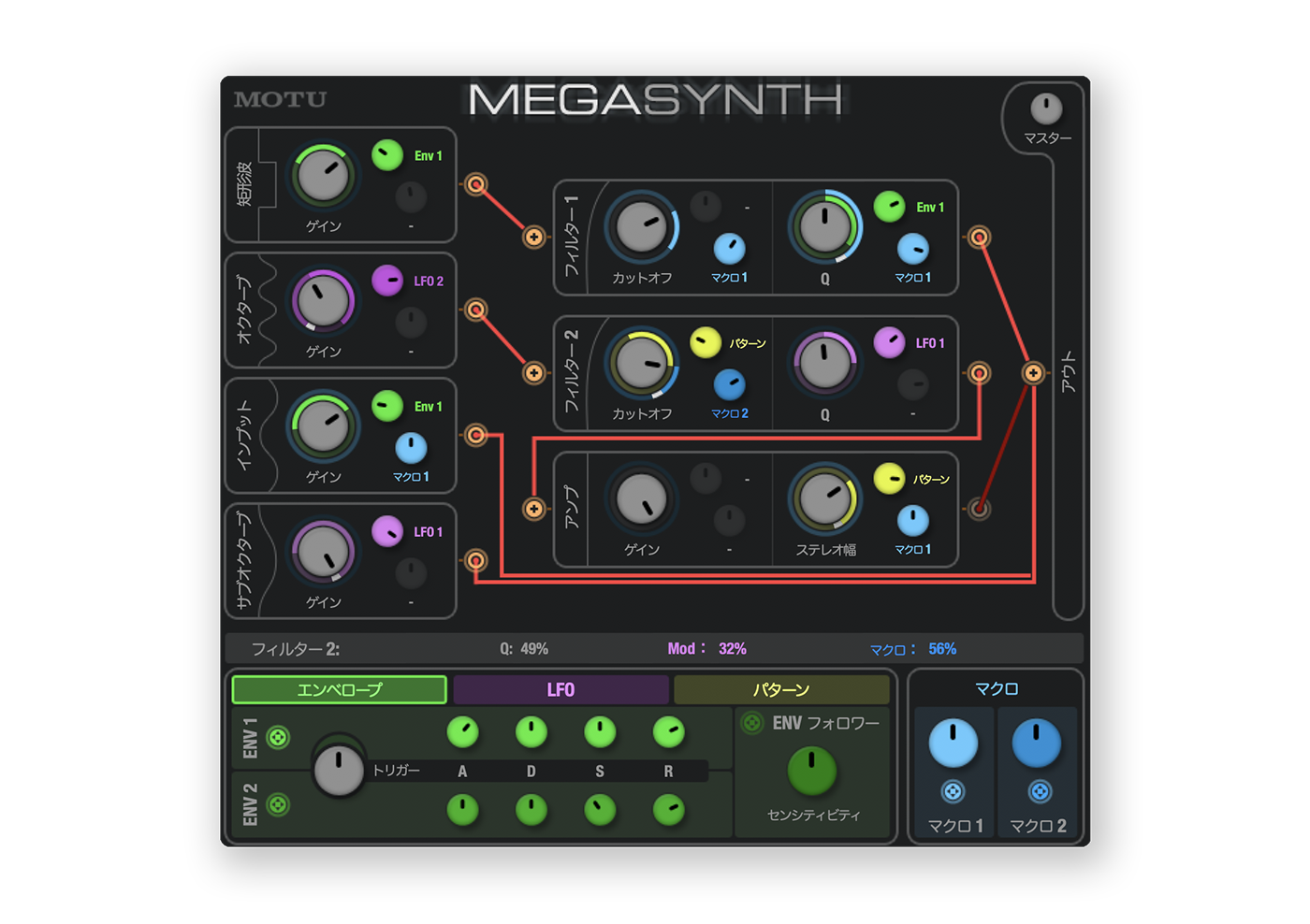Click the purple LFO 2 knob in オクターブ
Screen dimensions: 1310x924
[387, 281]
